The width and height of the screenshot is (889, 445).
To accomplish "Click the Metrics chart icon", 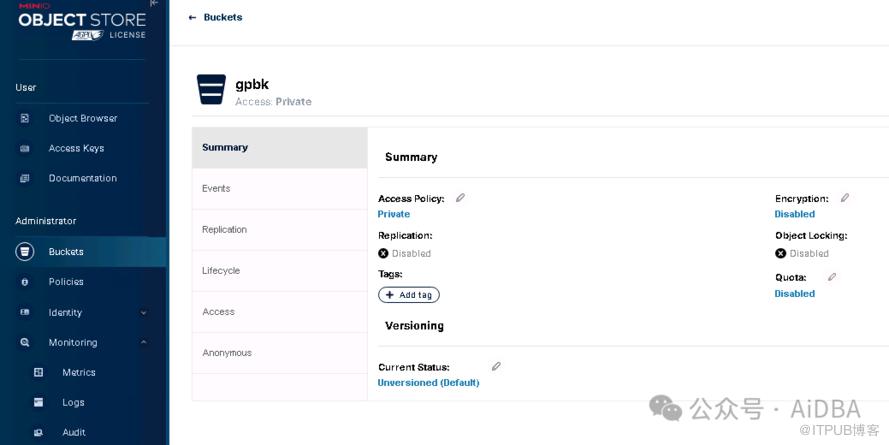I will 39,372.
